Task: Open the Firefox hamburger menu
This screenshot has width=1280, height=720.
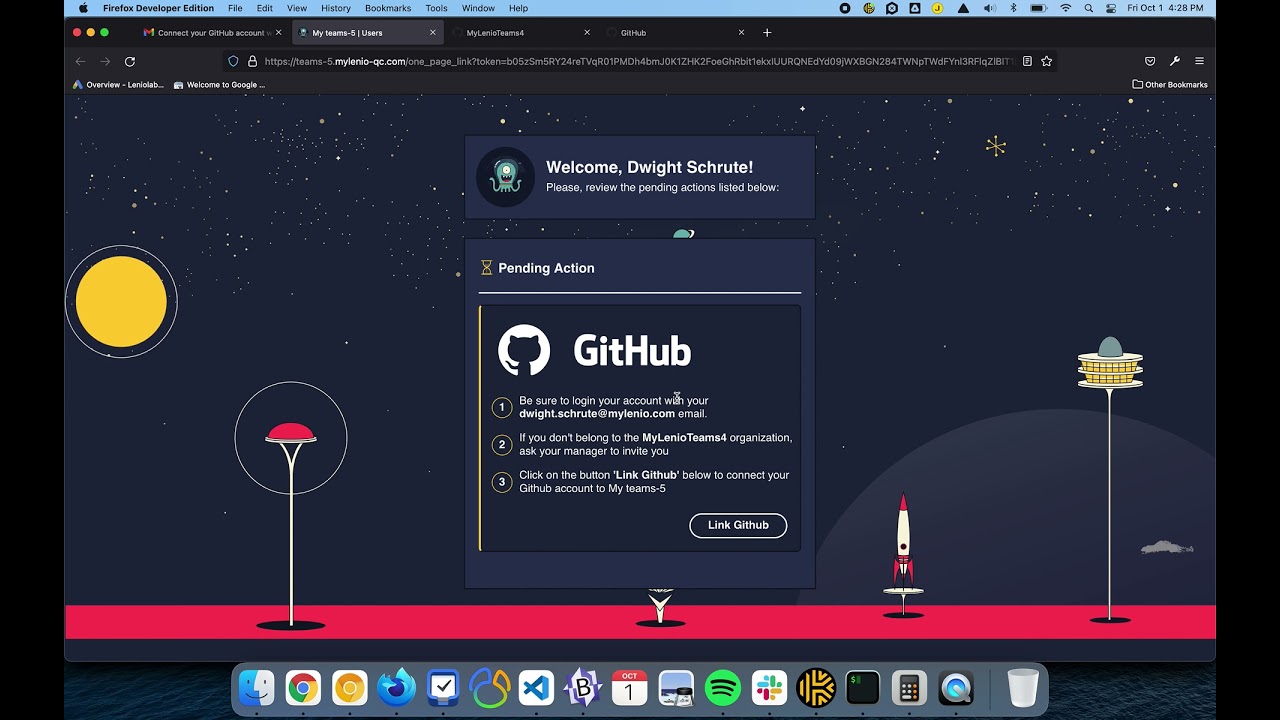Action: coord(1200,61)
